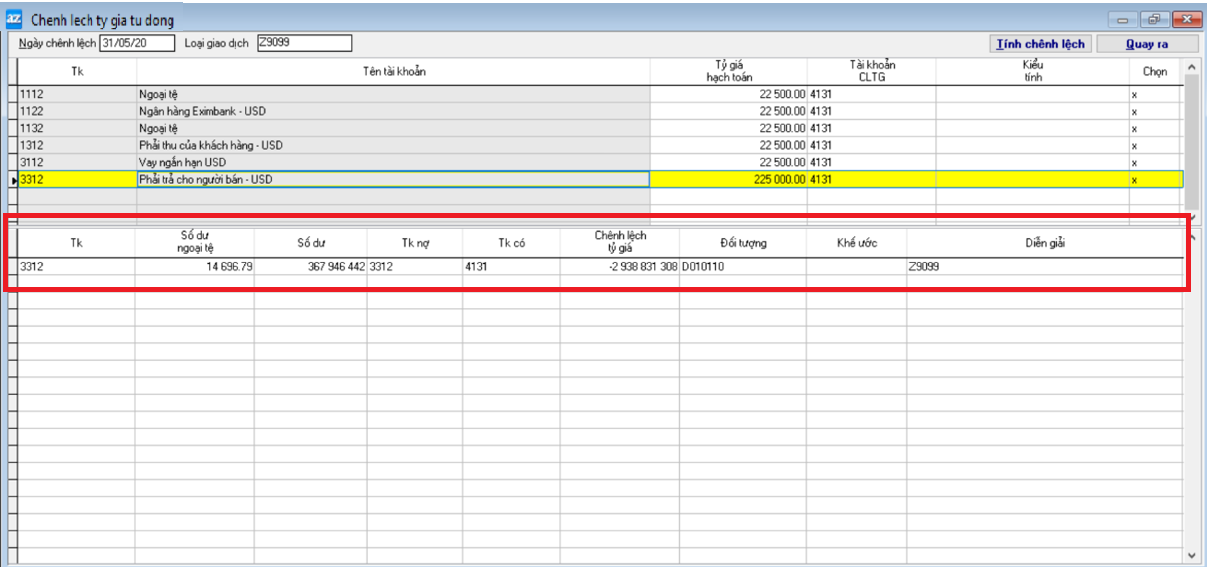This screenshot has width=1207, height=567.
Task: Toggle the Chọn mark for account 1122
Action: [1134, 112]
